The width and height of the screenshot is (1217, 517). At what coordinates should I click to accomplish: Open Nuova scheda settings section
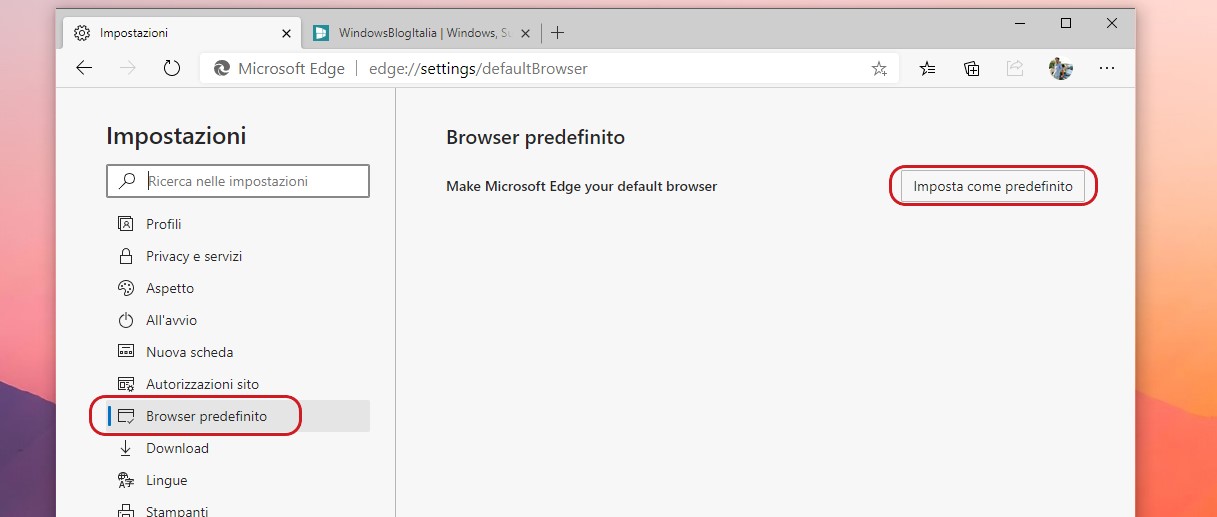click(x=238, y=352)
